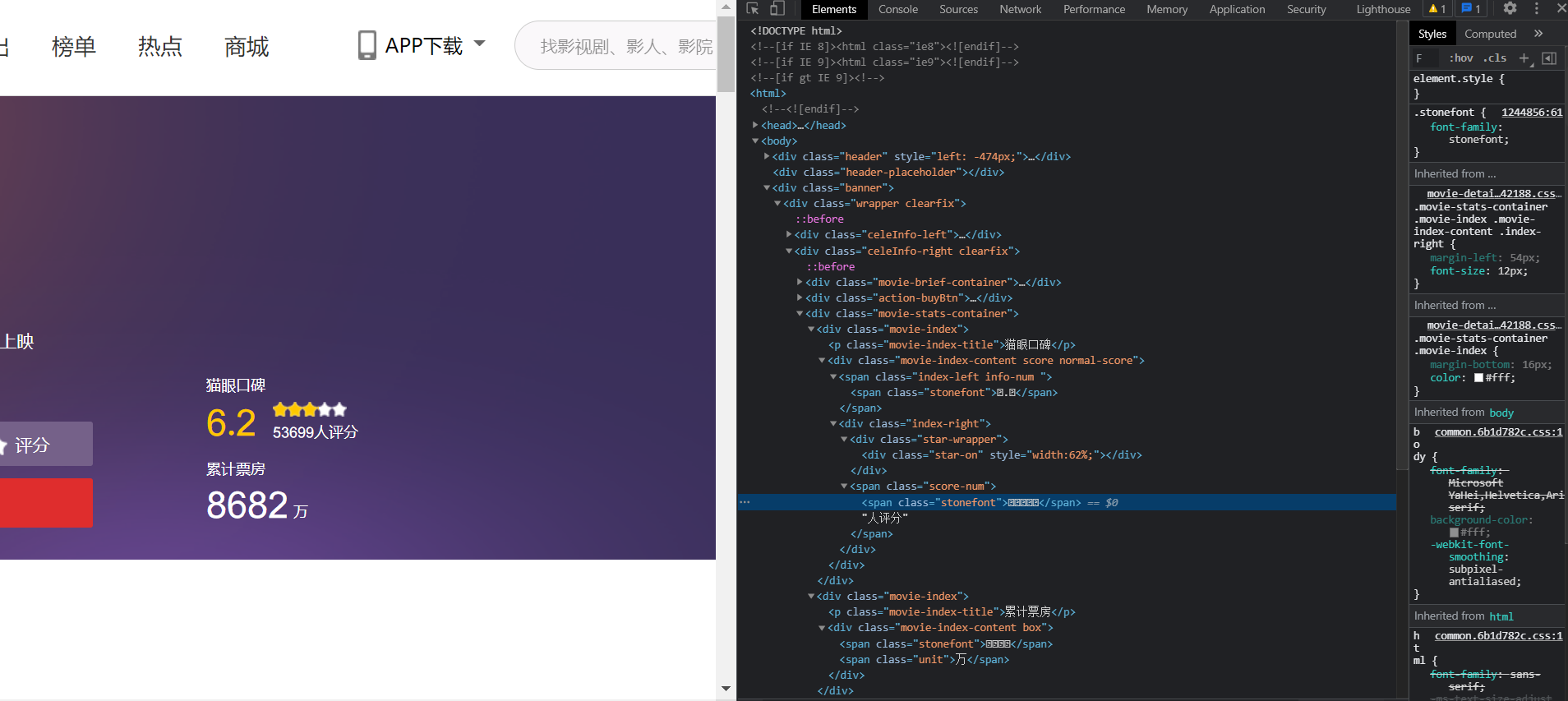Show more Styles pane tabs chevron
Viewport: 1568px width, 701px height.
(1538, 34)
